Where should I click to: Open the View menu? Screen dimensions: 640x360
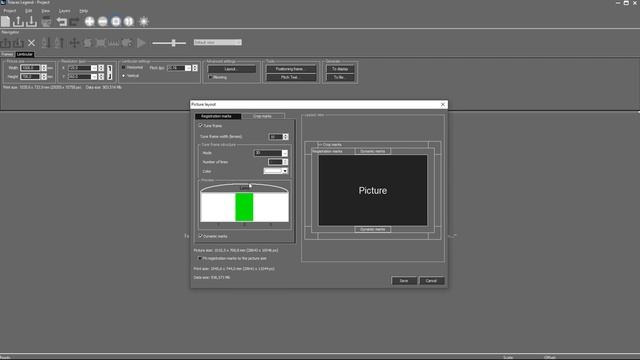46,11
